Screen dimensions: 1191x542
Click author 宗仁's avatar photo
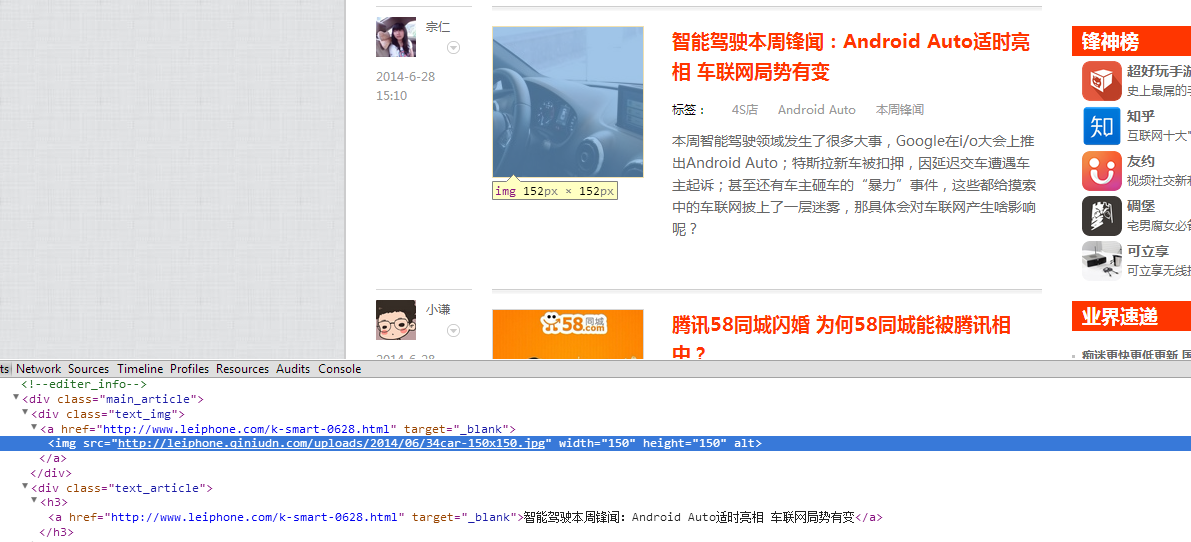(x=395, y=37)
